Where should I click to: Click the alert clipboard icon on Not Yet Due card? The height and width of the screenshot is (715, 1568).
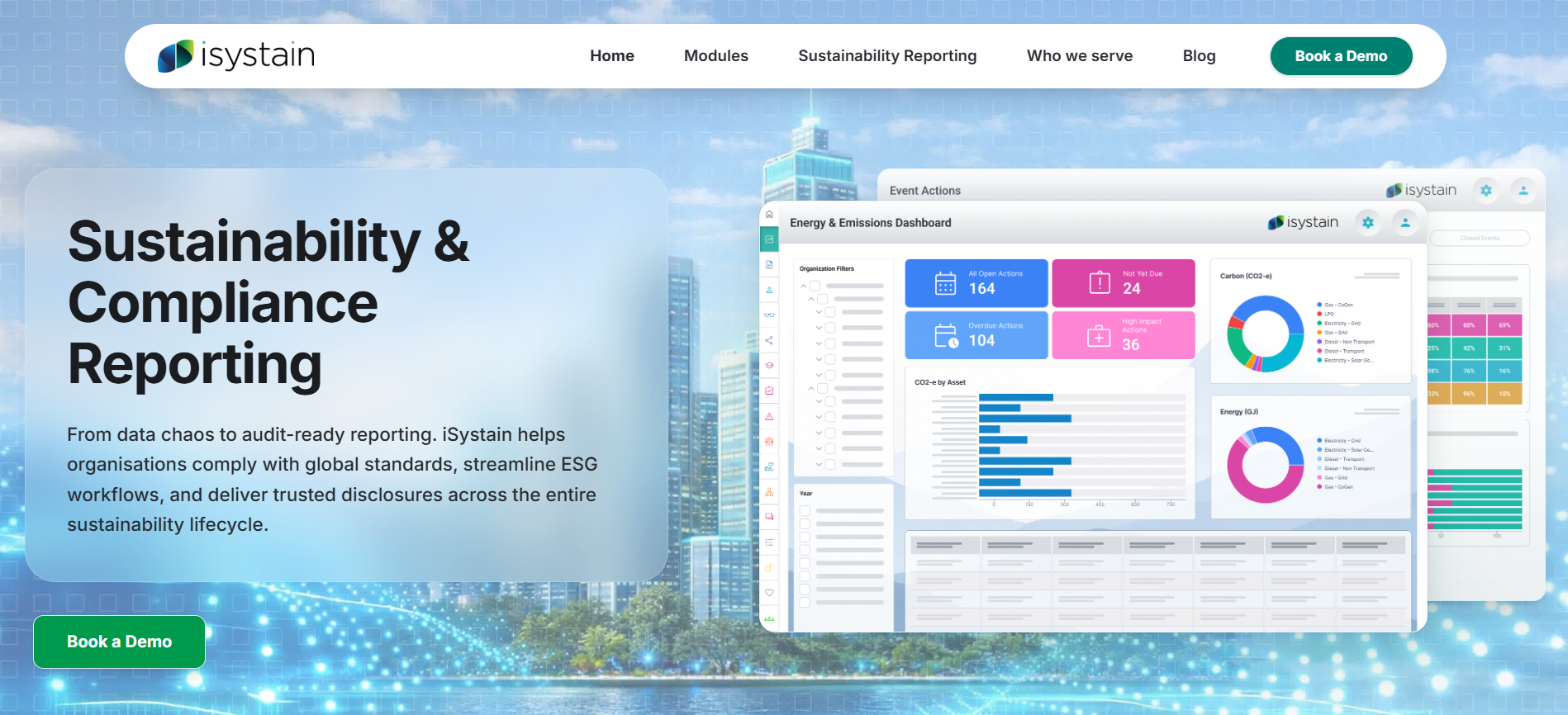[x=1100, y=282]
